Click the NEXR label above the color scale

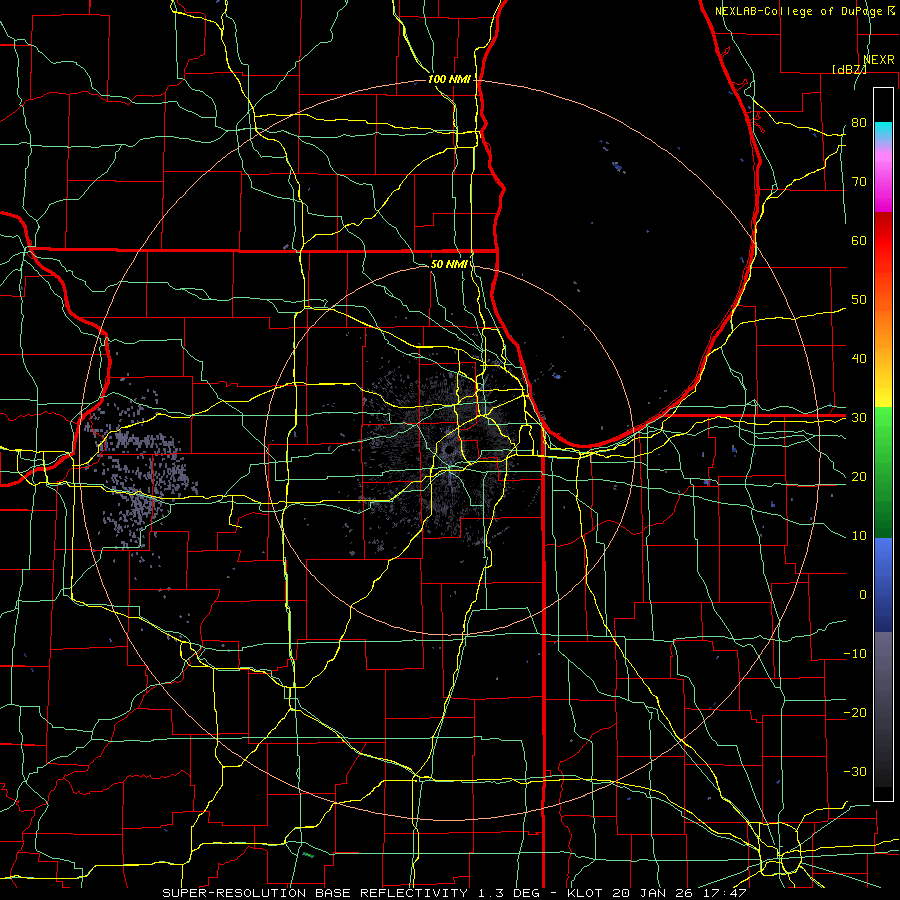tap(879, 60)
